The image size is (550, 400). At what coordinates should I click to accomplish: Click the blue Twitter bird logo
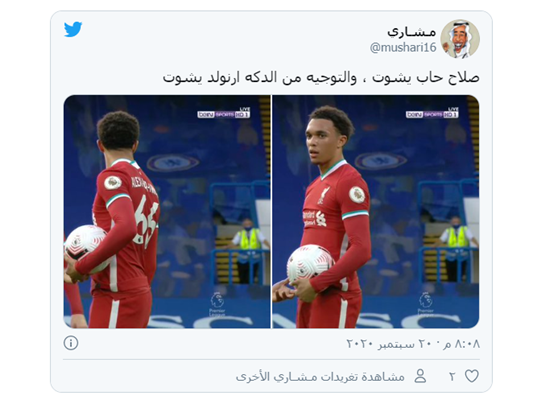[73, 29]
